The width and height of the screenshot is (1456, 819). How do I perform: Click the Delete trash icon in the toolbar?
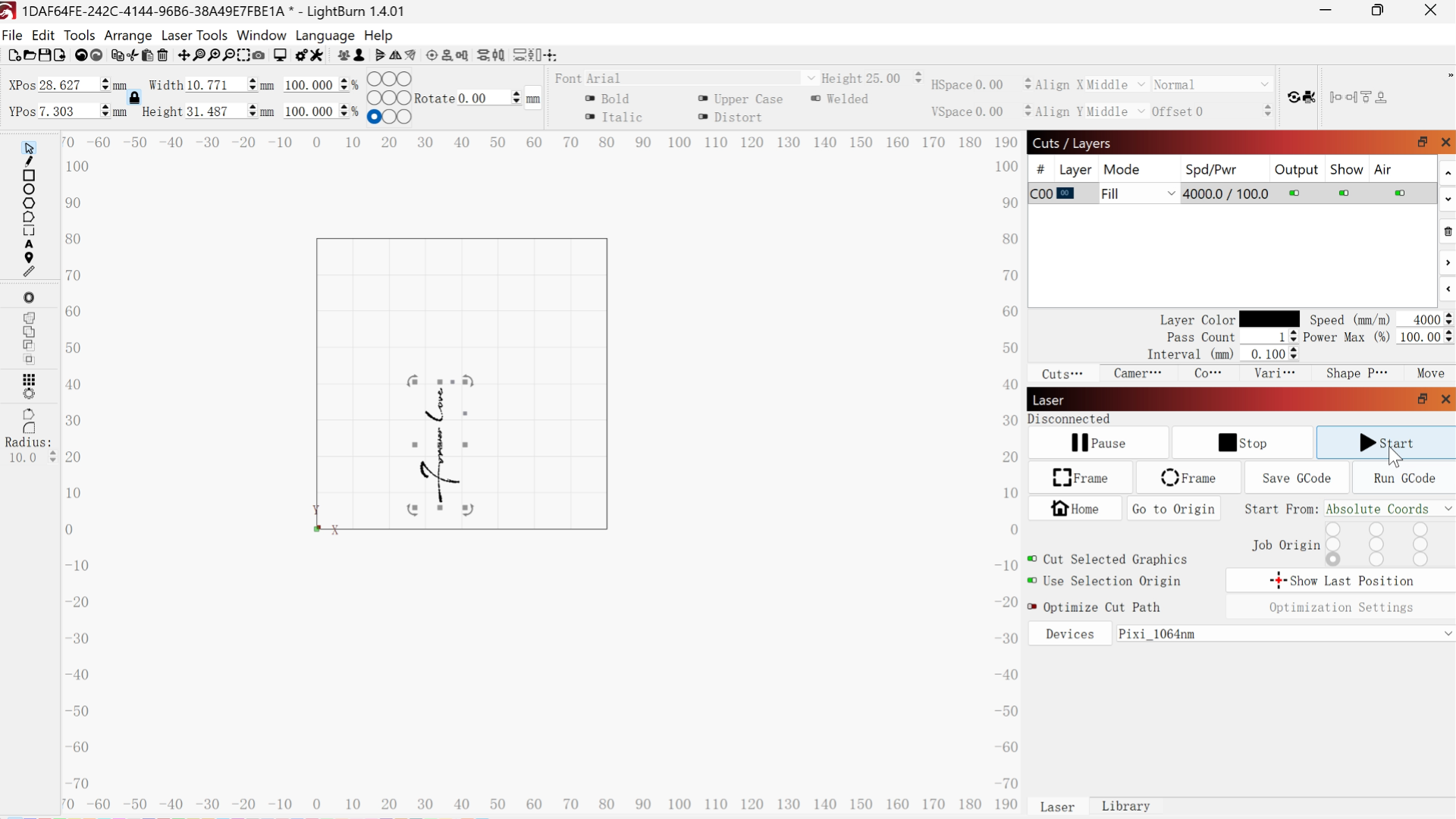[x=163, y=55]
